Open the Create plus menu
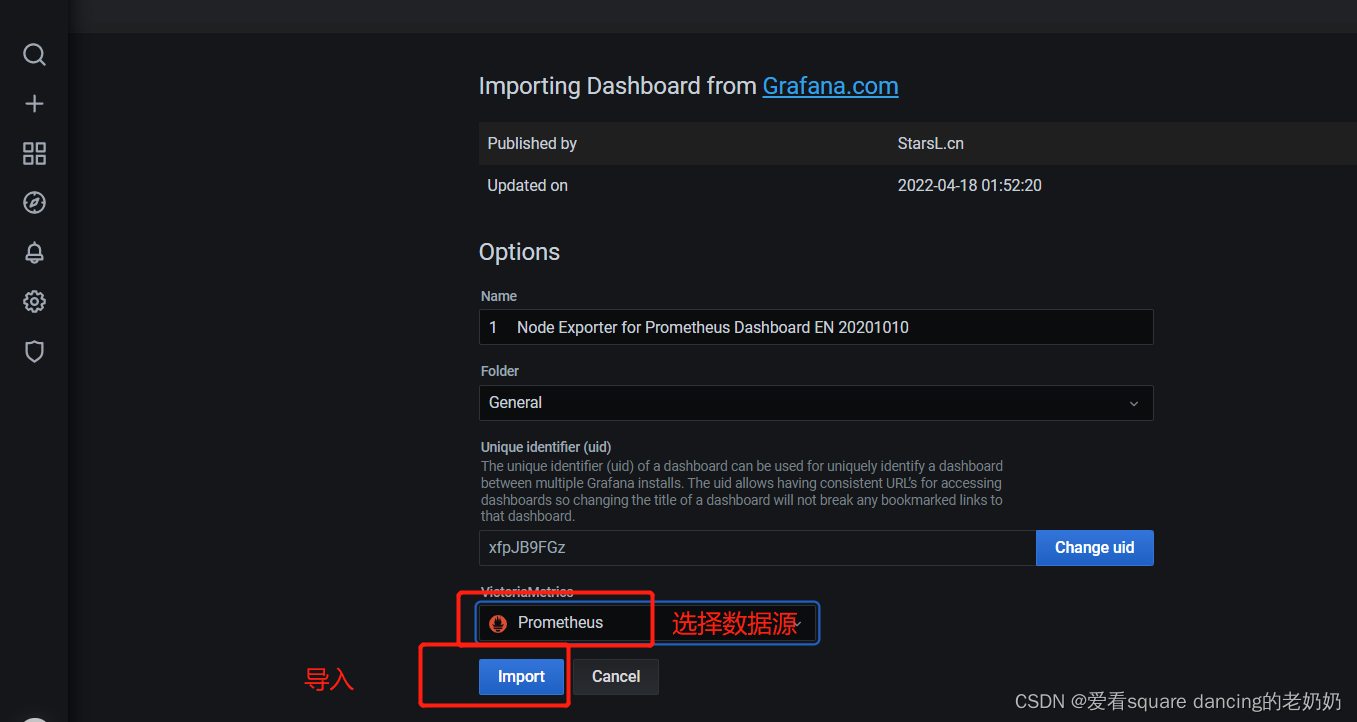 pyautogui.click(x=34, y=104)
